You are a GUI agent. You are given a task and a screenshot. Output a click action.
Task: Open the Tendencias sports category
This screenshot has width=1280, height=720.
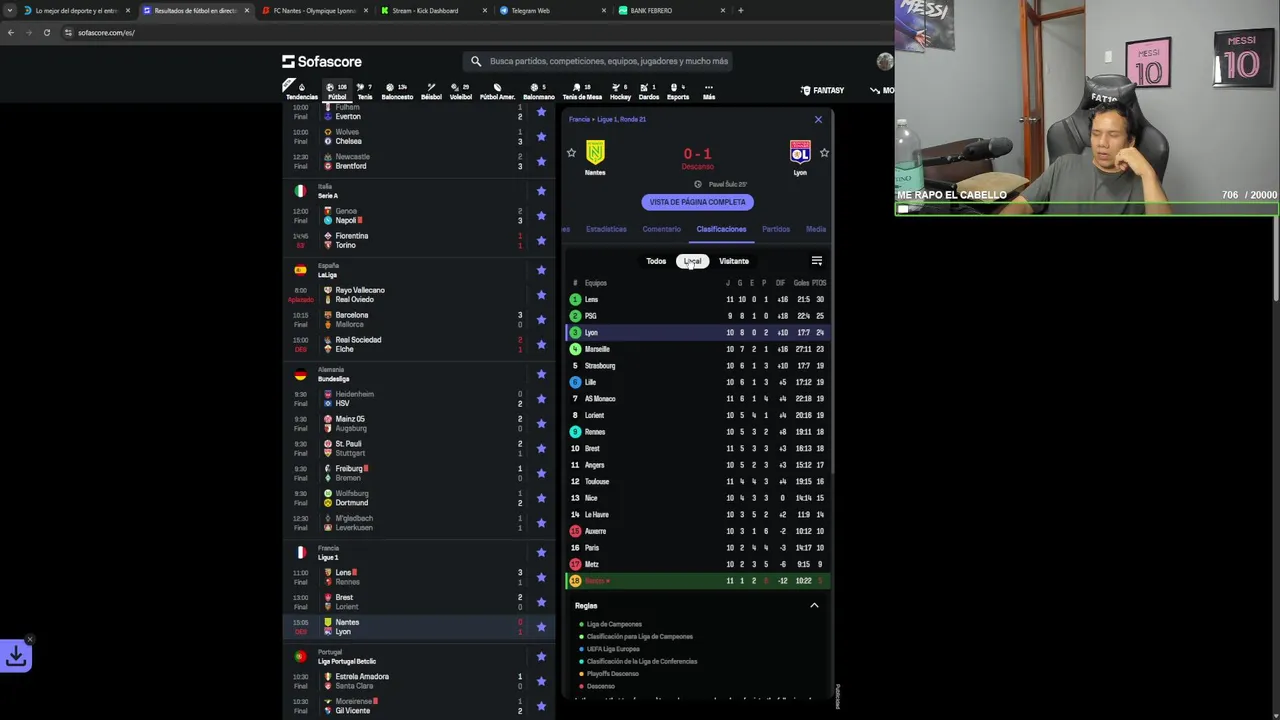(x=301, y=91)
